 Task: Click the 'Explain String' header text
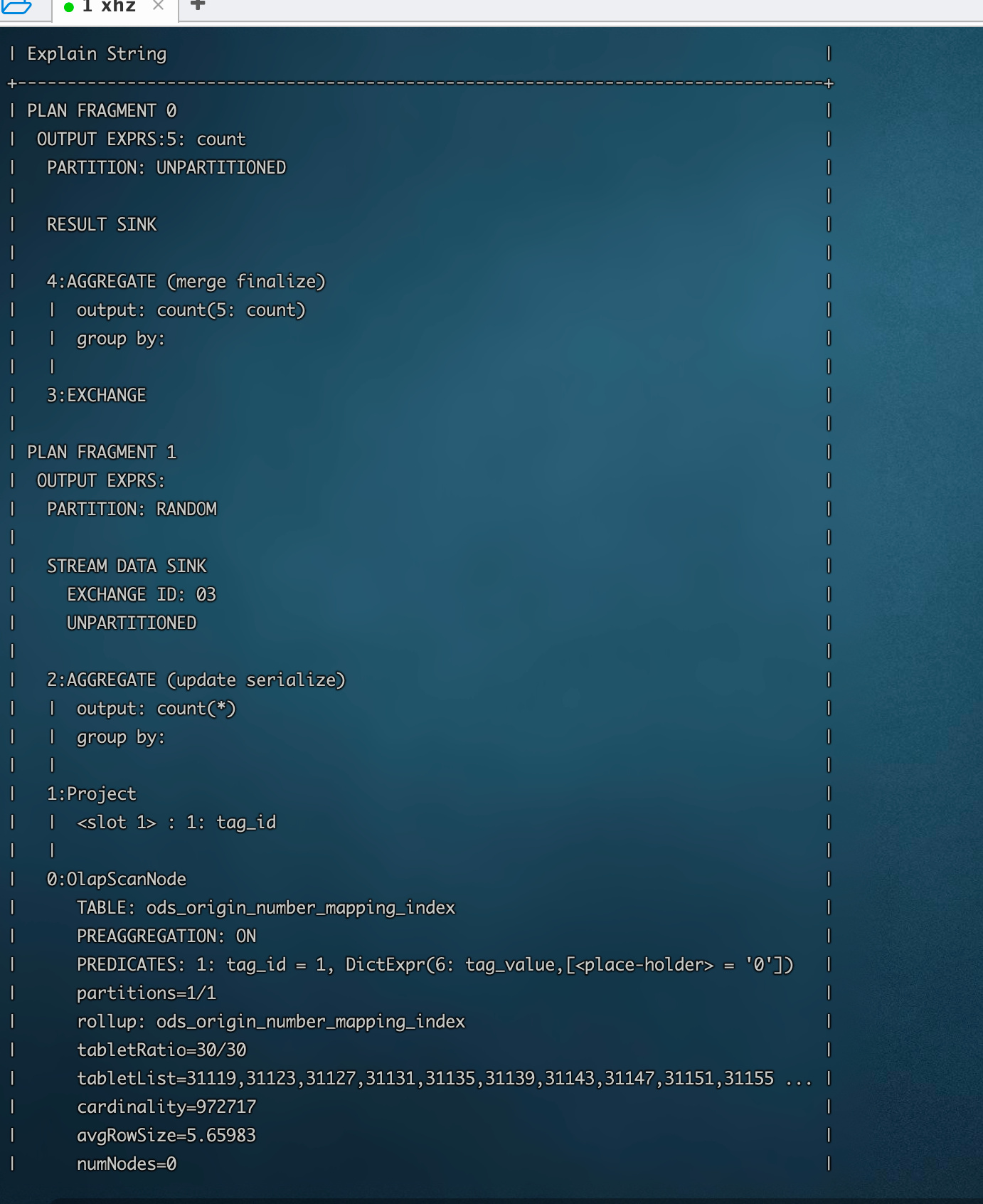[97, 54]
